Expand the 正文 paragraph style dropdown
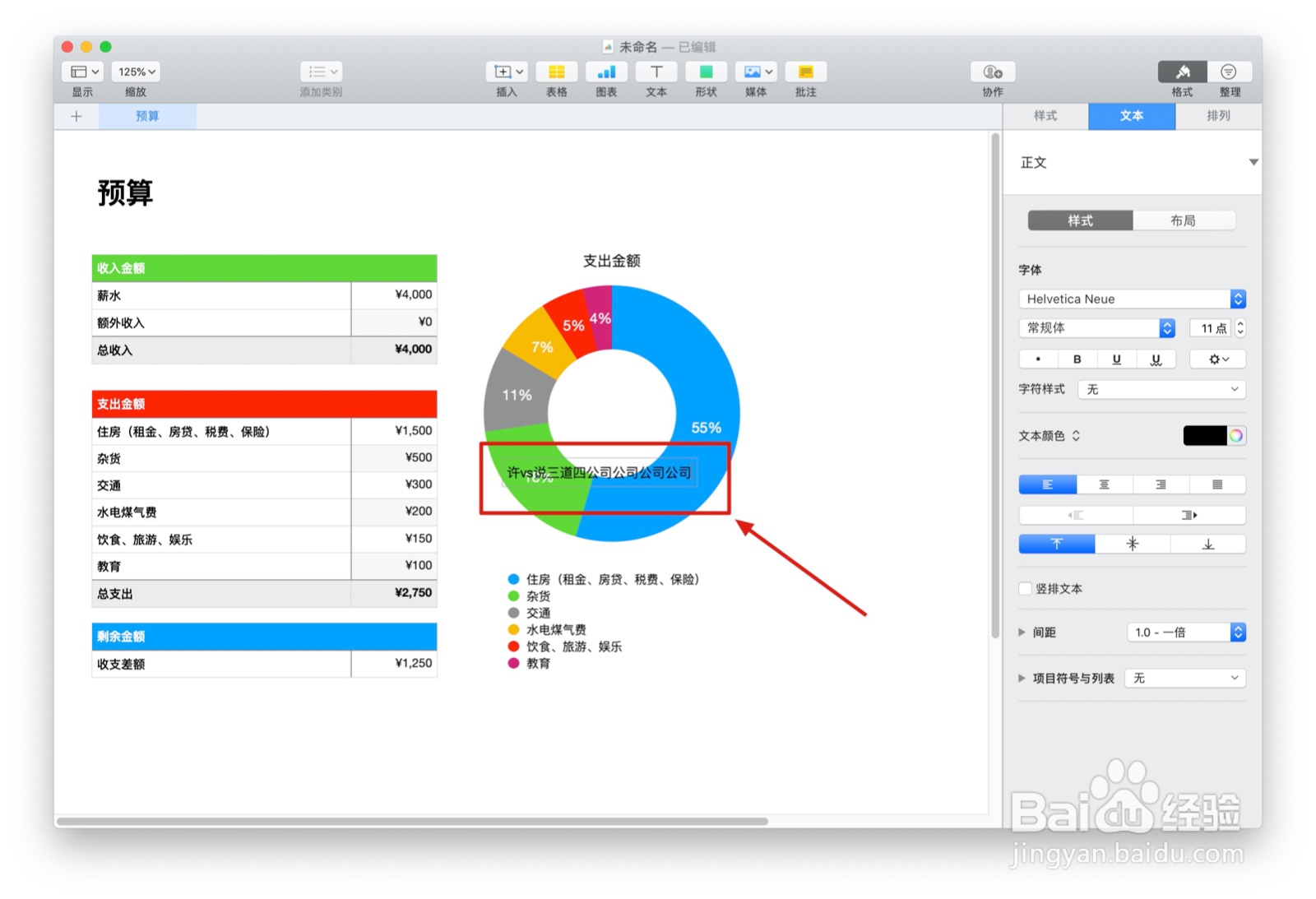The image size is (1316, 899). coord(1253,162)
